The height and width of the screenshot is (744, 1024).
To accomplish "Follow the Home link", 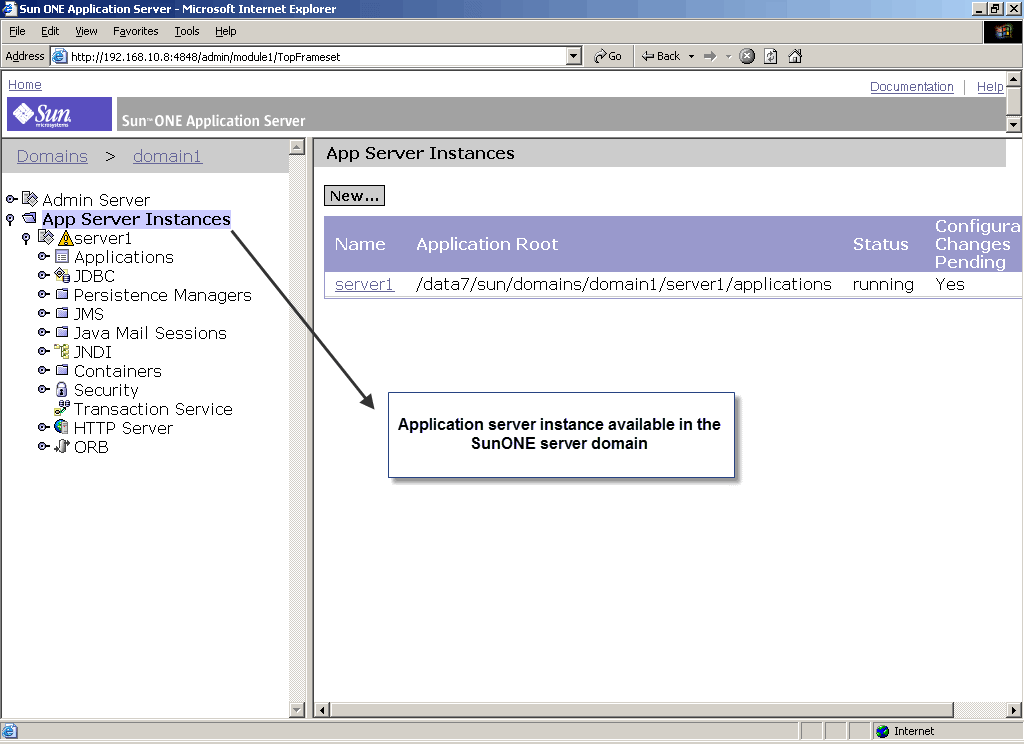I will pos(25,84).
